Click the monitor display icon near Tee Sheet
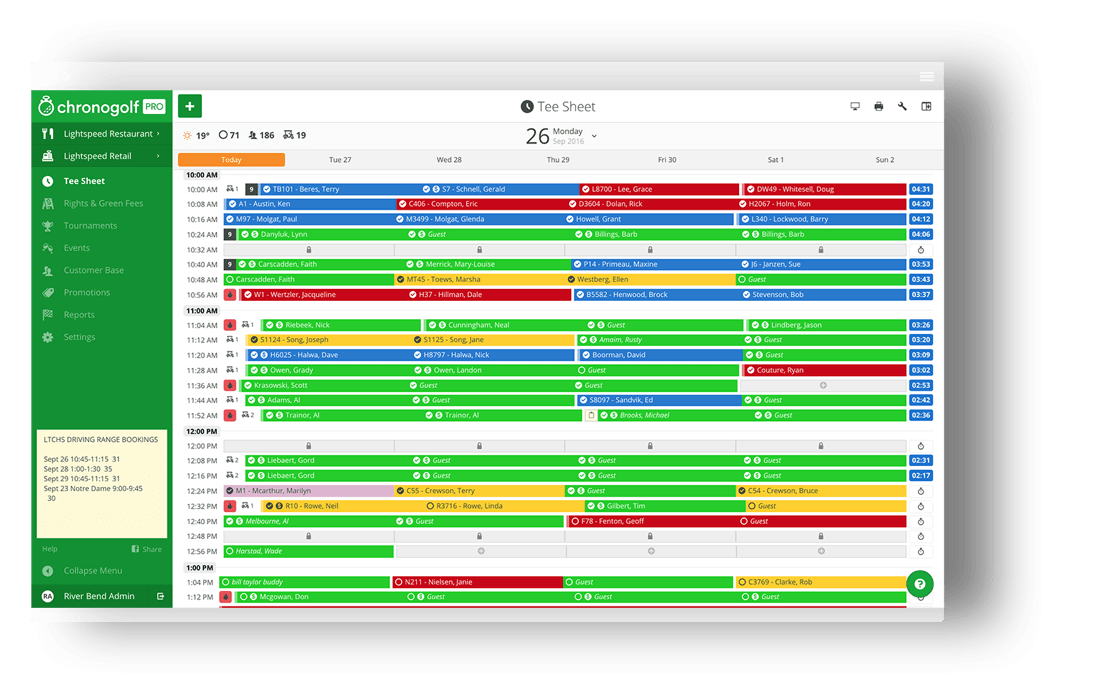The width and height of the screenshot is (1099, 684). [x=855, y=106]
